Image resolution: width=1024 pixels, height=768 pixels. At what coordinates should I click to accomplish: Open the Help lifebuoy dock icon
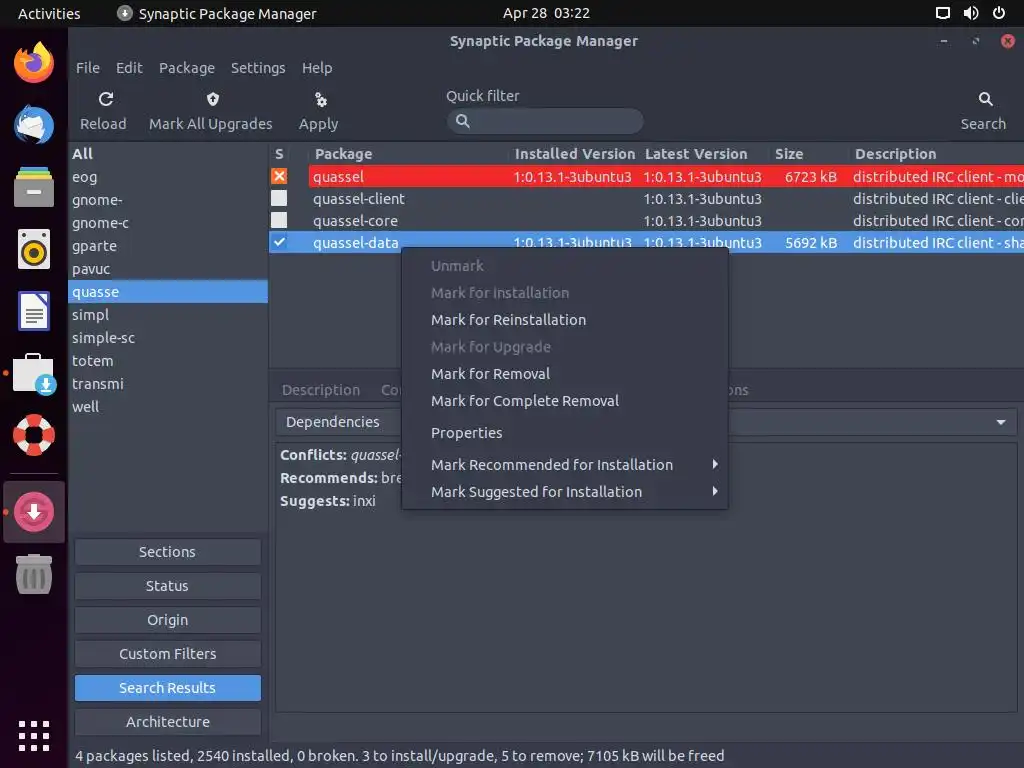tap(34, 435)
